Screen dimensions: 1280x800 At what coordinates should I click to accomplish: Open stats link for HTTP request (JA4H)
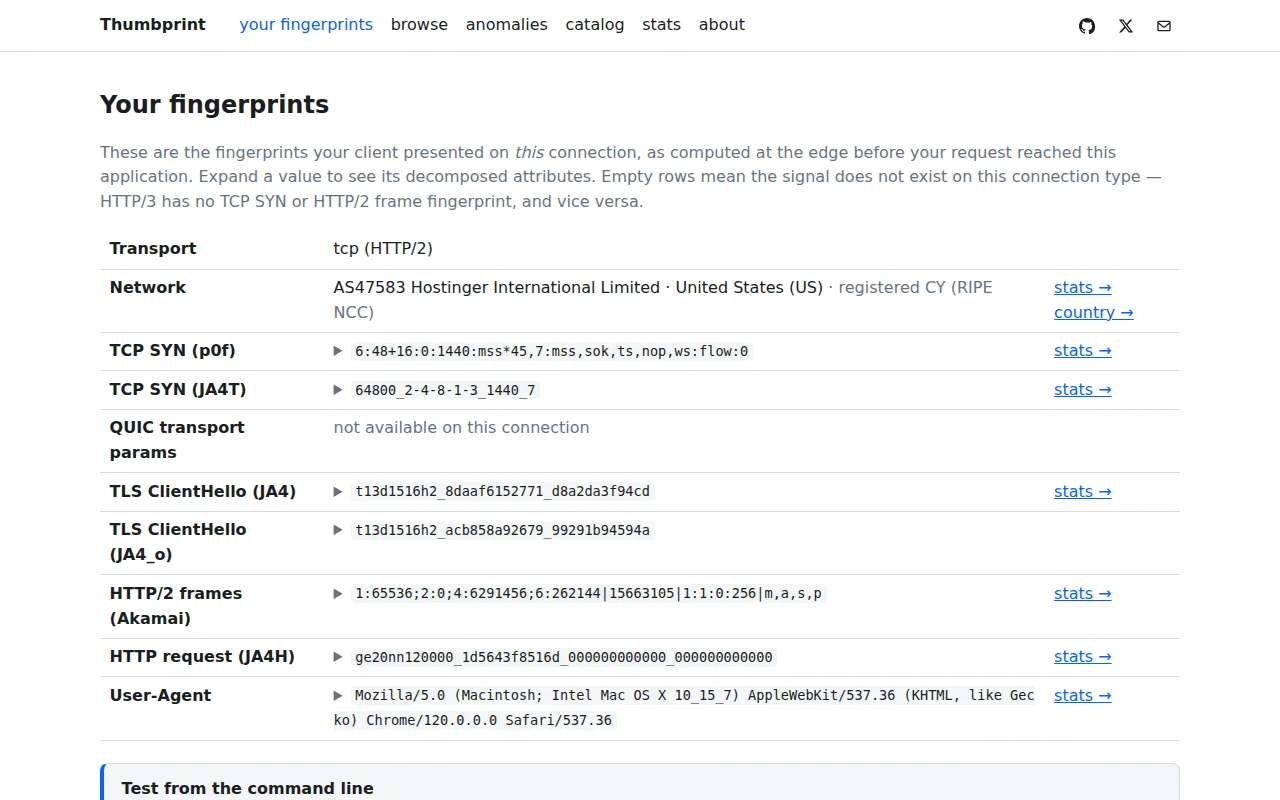1083,656
